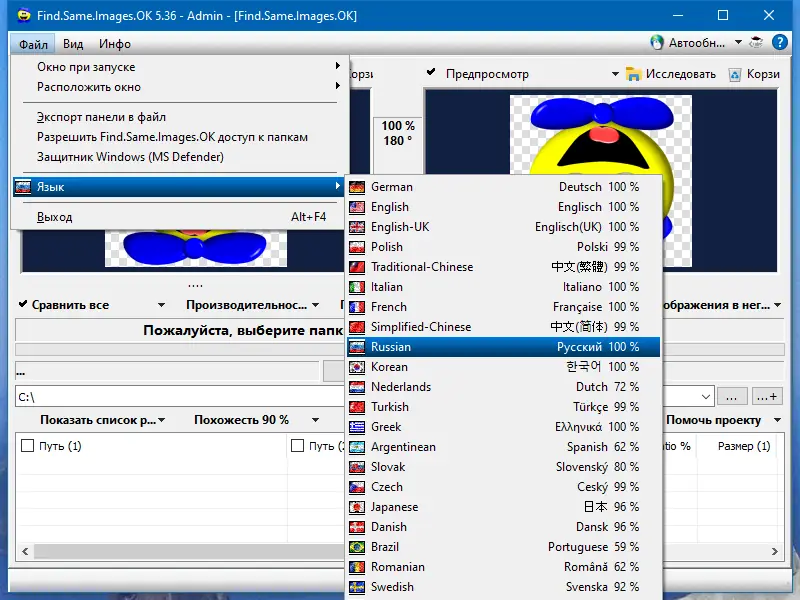The height and width of the screenshot is (600, 800).
Task: Open dropdown arrow left of Исследовать
Action: click(x=615, y=74)
